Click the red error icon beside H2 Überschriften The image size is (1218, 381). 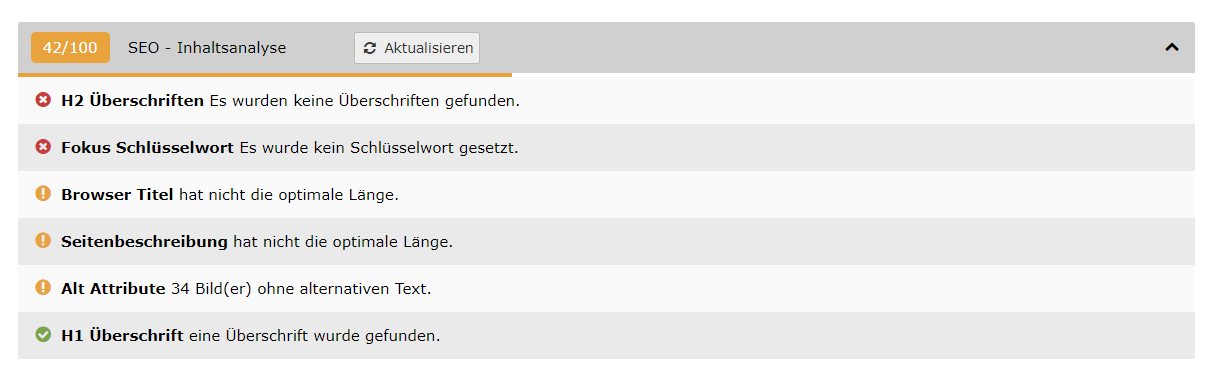(43, 100)
